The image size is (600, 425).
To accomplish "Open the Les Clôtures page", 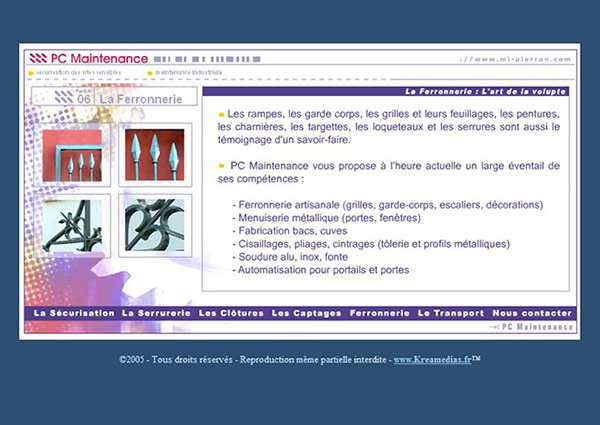I will [231, 313].
